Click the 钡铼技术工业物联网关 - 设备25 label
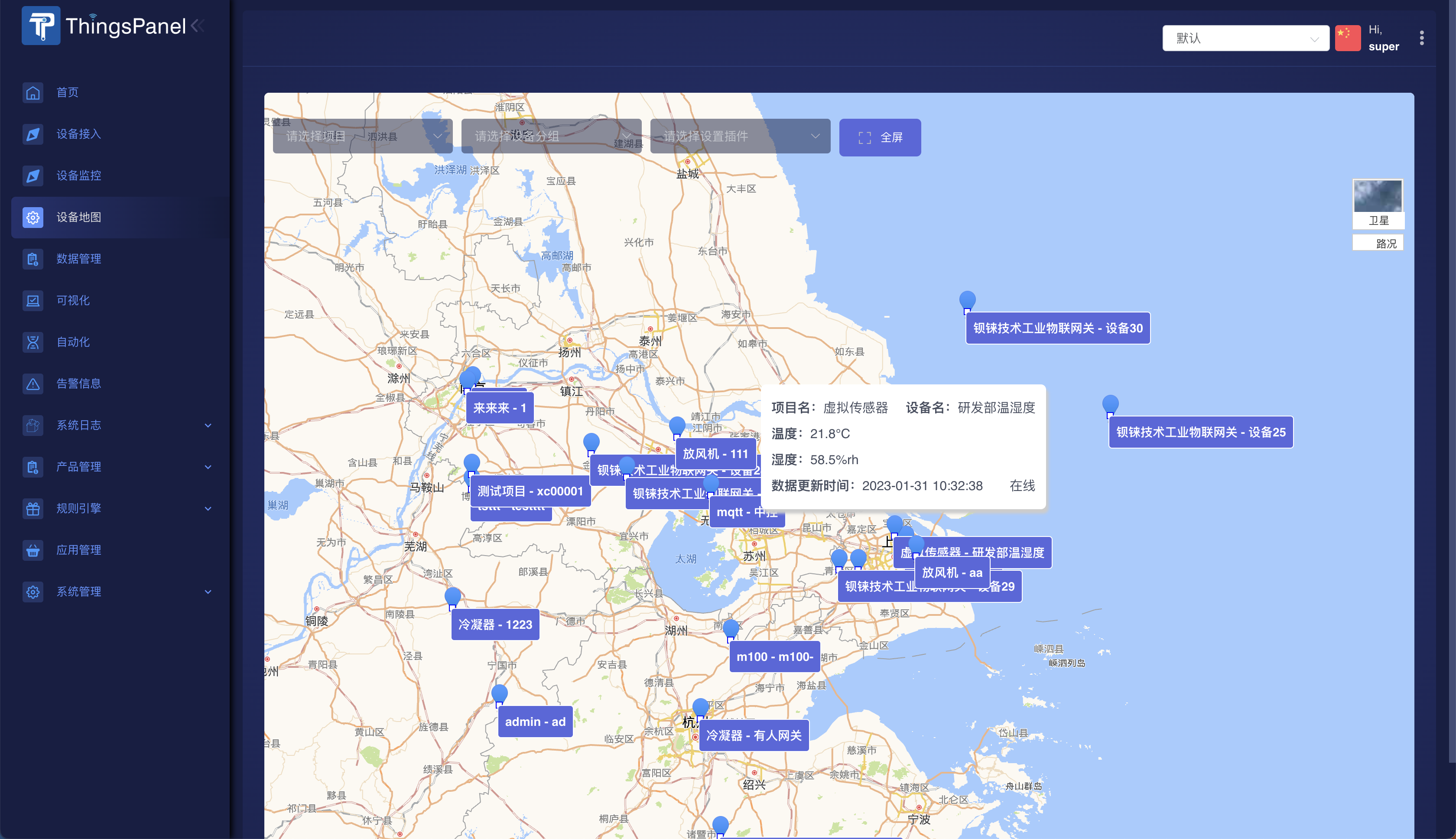 [1200, 432]
